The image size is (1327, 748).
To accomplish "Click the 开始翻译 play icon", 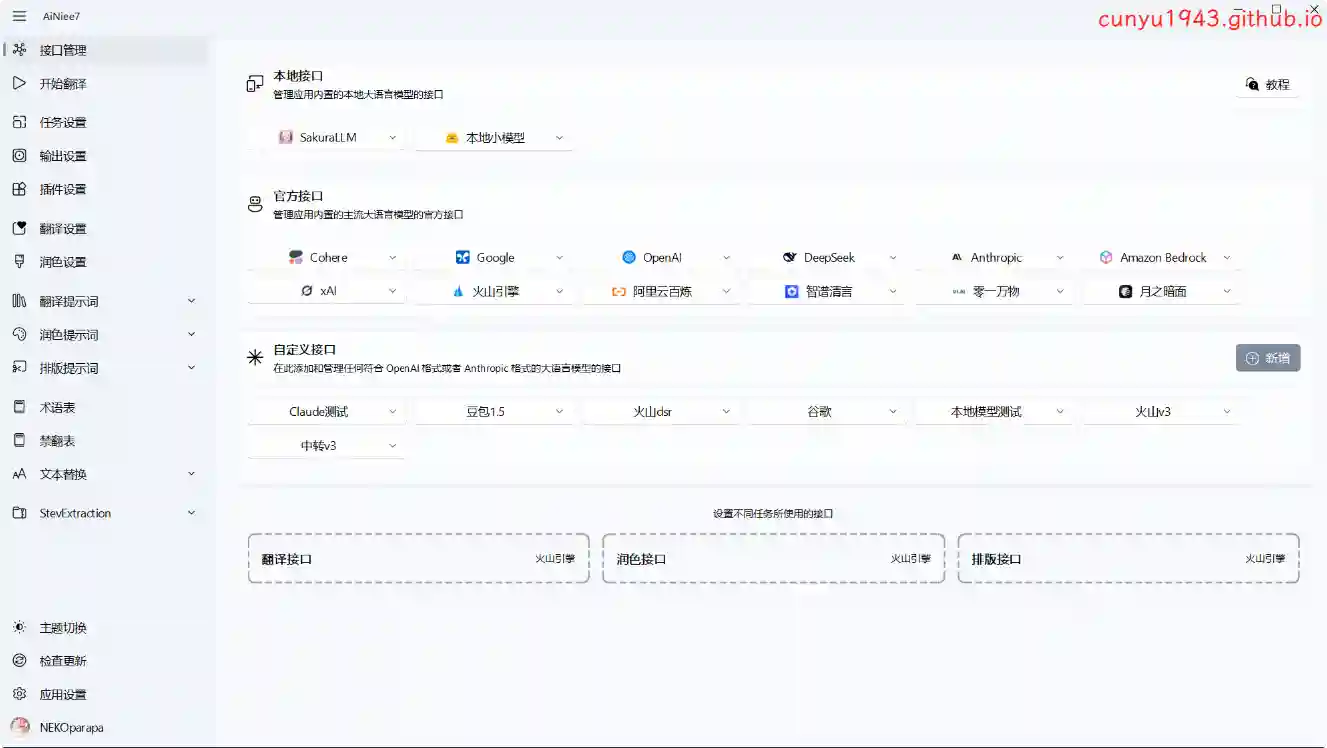I will 19,84.
